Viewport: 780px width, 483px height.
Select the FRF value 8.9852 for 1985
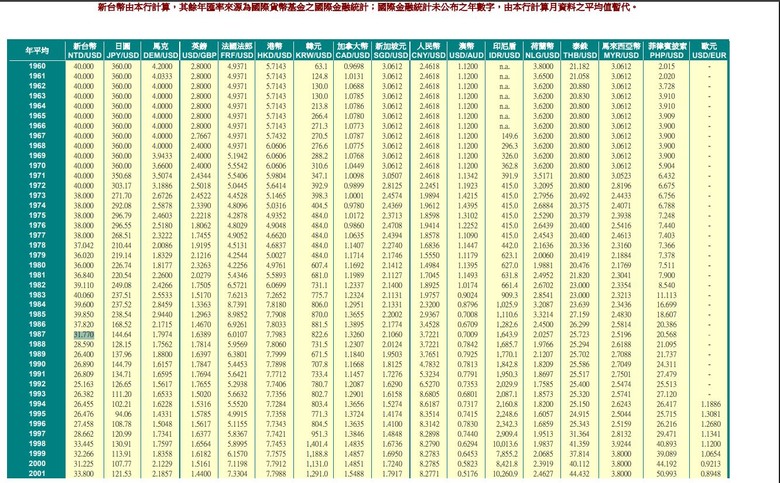click(237, 315)
